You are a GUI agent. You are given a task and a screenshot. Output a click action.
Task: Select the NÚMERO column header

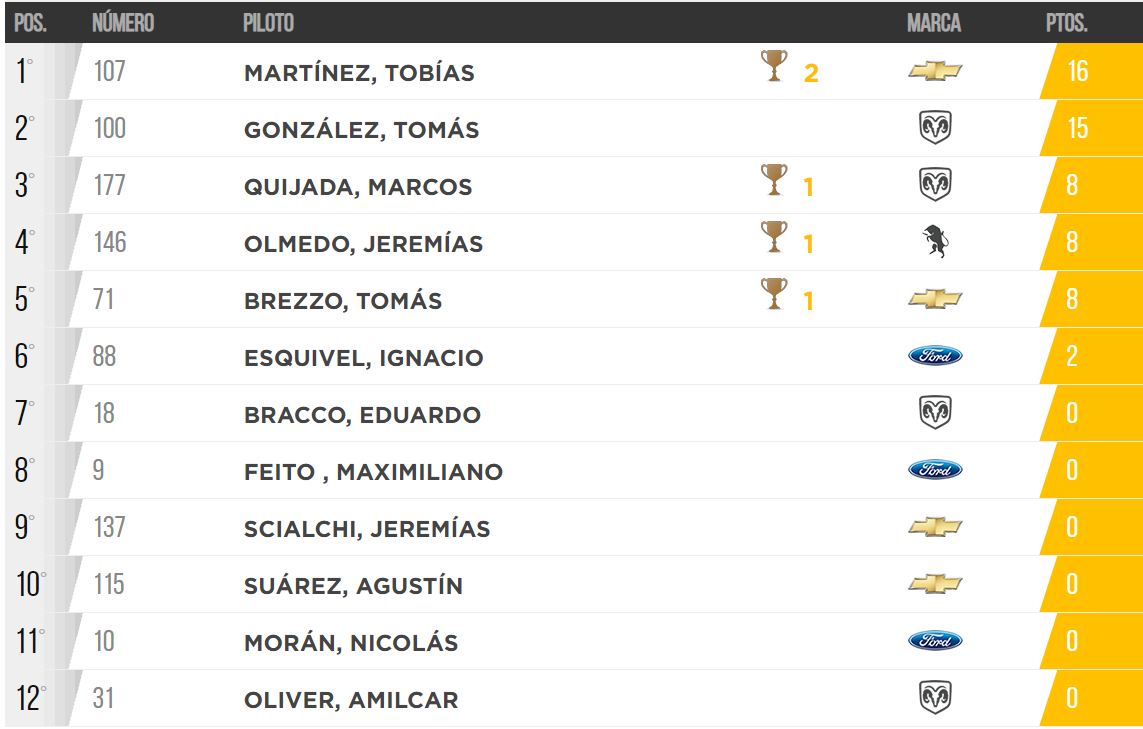point(123,23)
